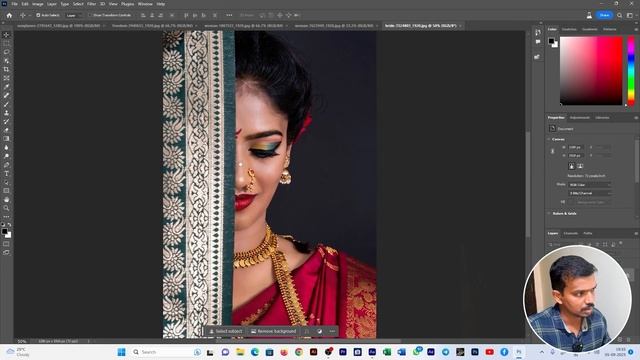
Task: Click the canvas height input field
Action: click(576, 156)
